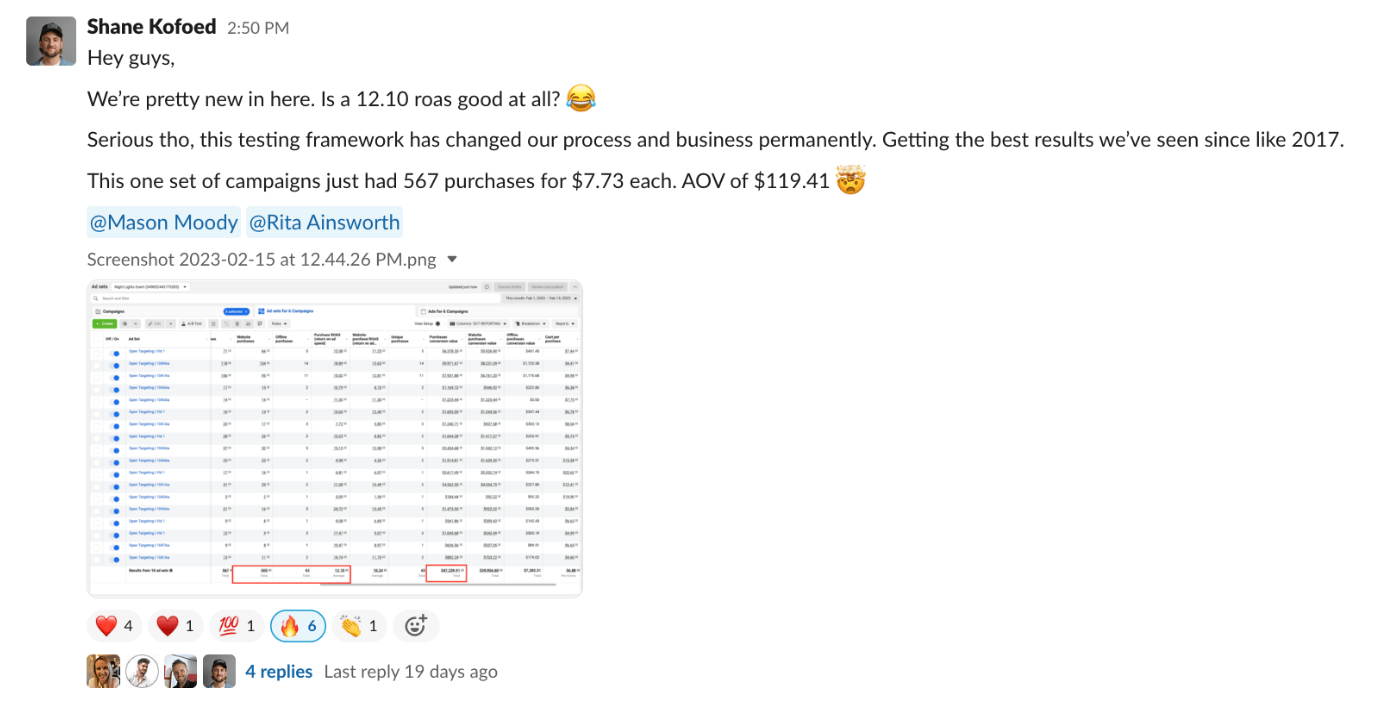Click the heart reaction showing count 1
Viewport: 1388px width, 720px height.
(176, 626)
